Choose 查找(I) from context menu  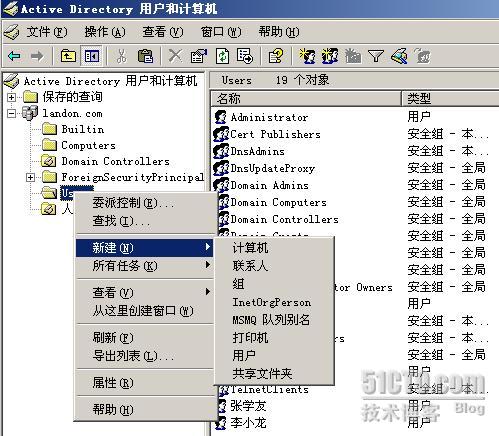coord(145,221)
